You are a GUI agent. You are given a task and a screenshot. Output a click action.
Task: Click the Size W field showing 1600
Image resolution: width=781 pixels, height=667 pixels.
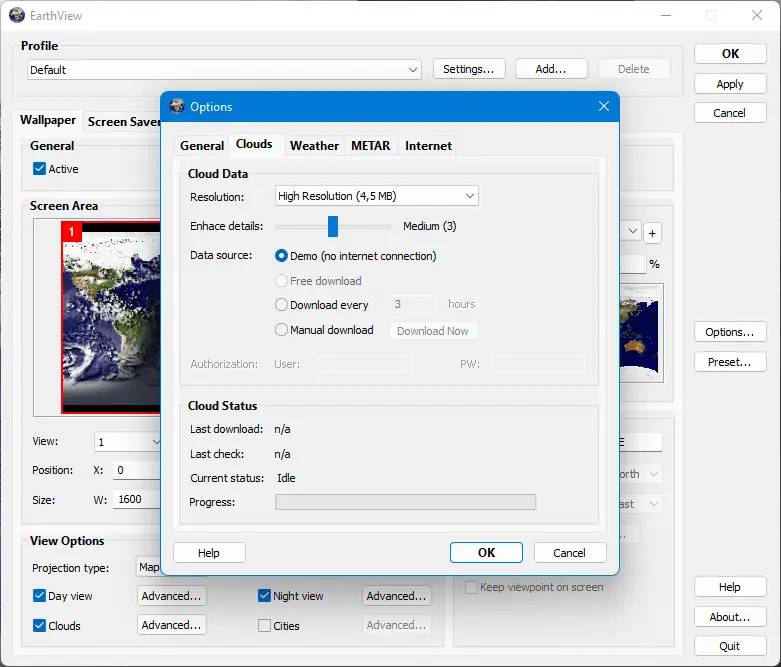(136, 499)
